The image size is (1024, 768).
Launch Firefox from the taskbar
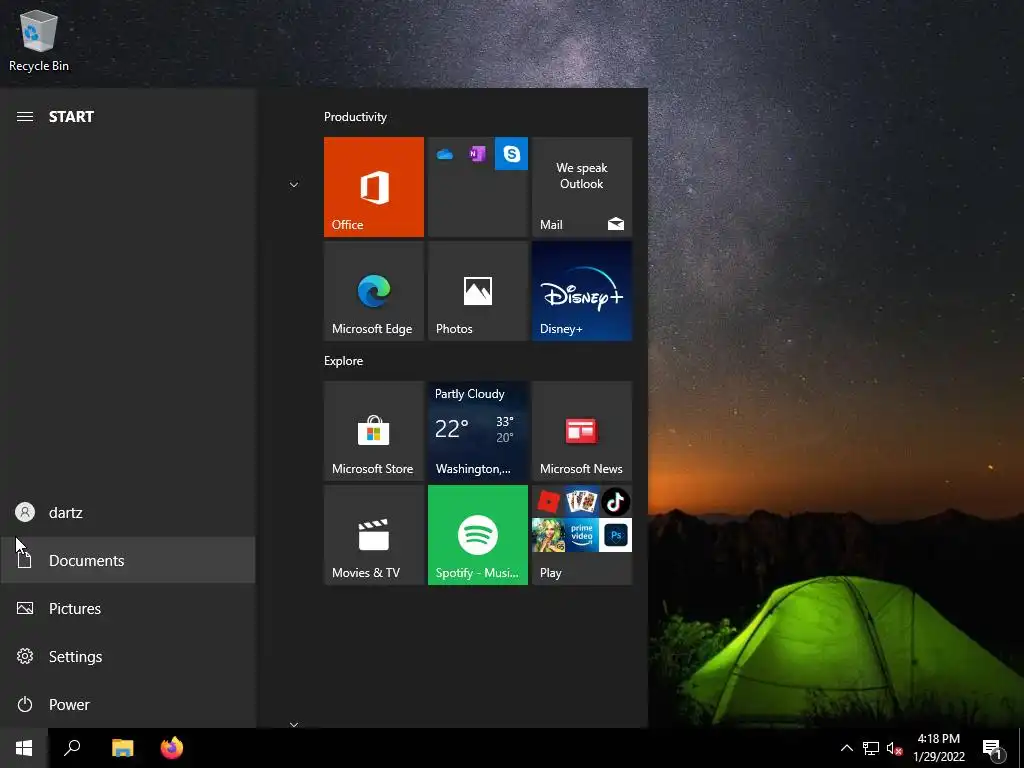(x=172, y=748)
